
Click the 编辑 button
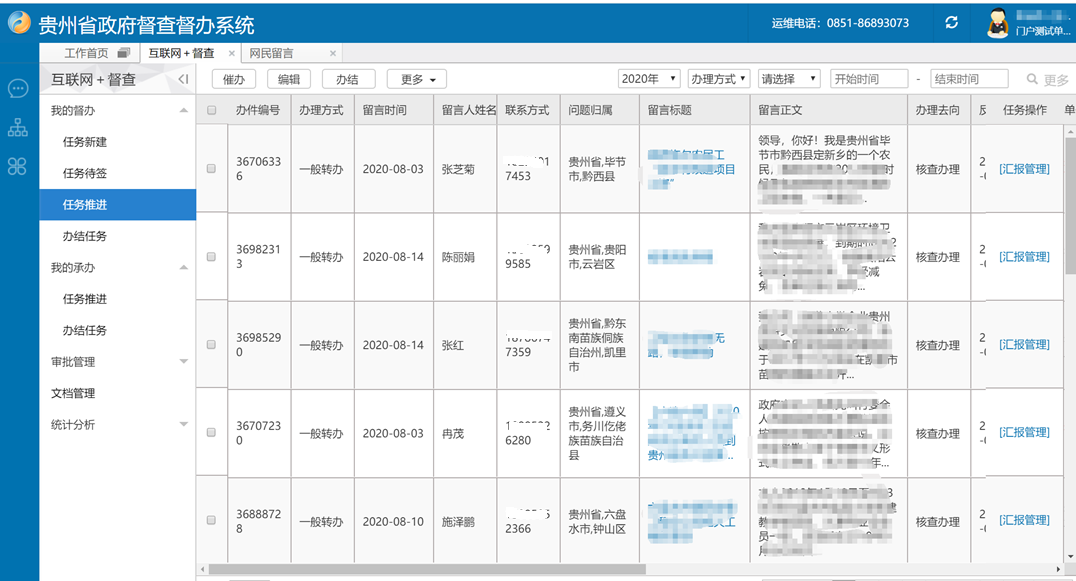289,80
